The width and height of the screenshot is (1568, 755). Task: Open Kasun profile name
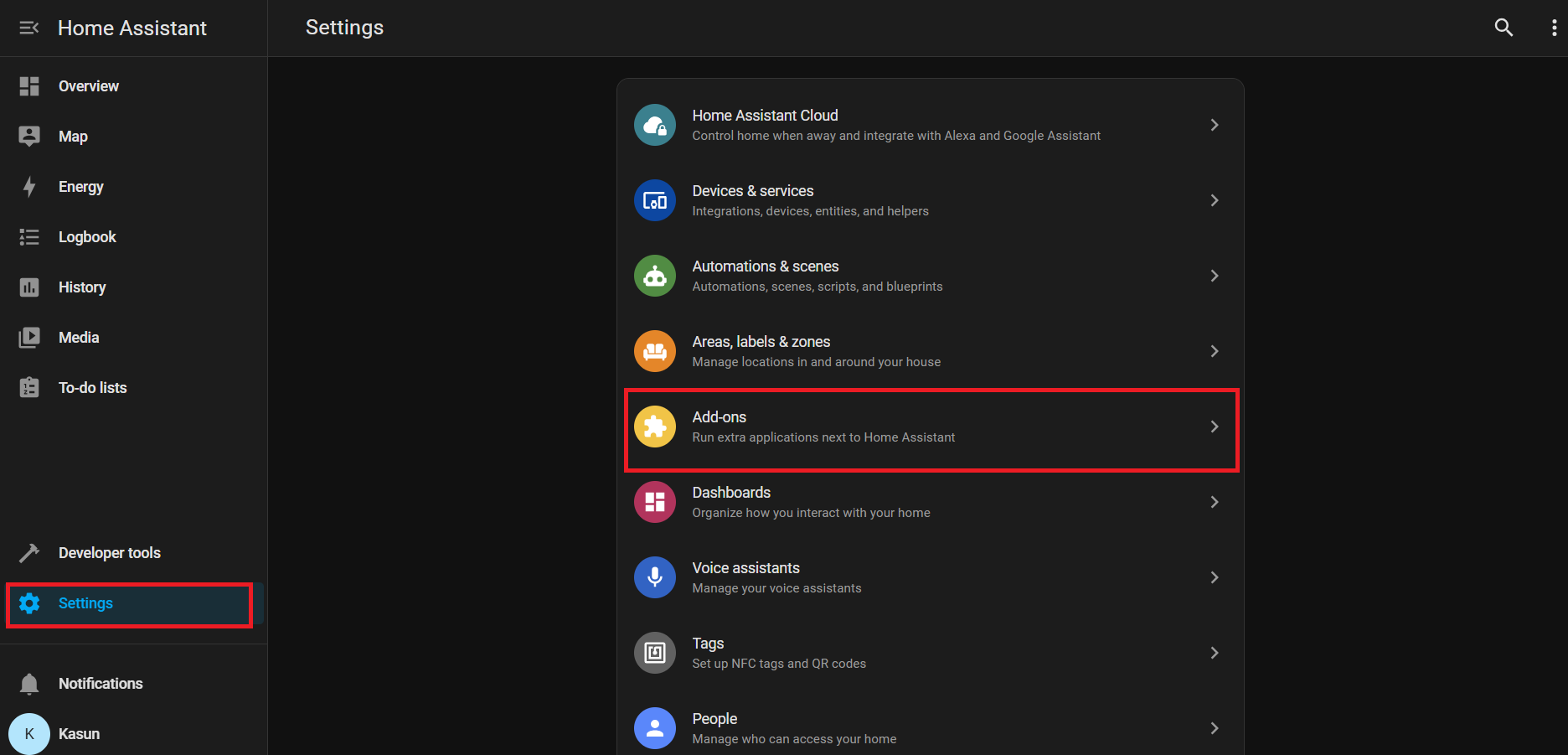[79, 734]
